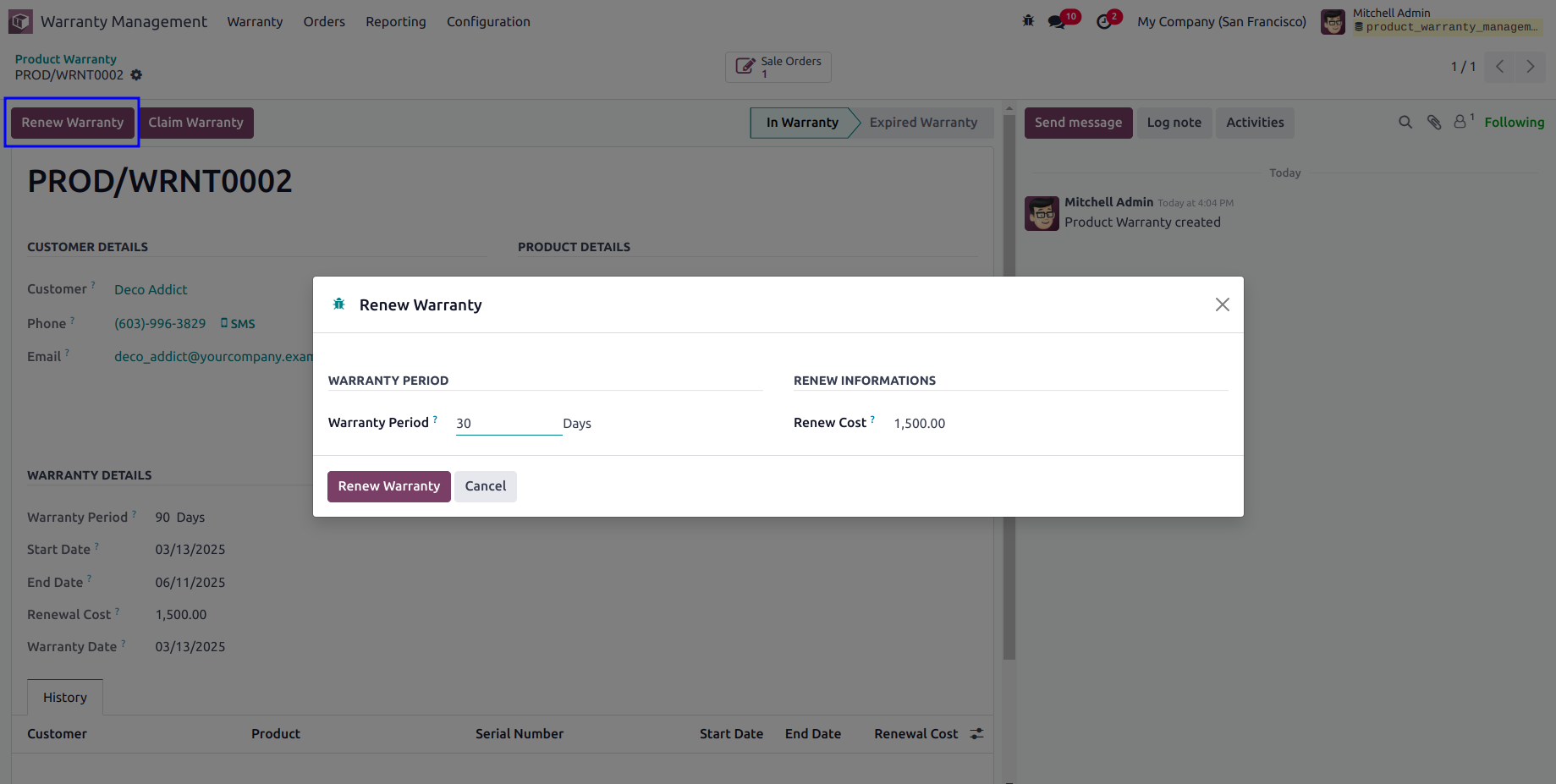Open the debug bug icon in top bar

tap(1028, 21)
